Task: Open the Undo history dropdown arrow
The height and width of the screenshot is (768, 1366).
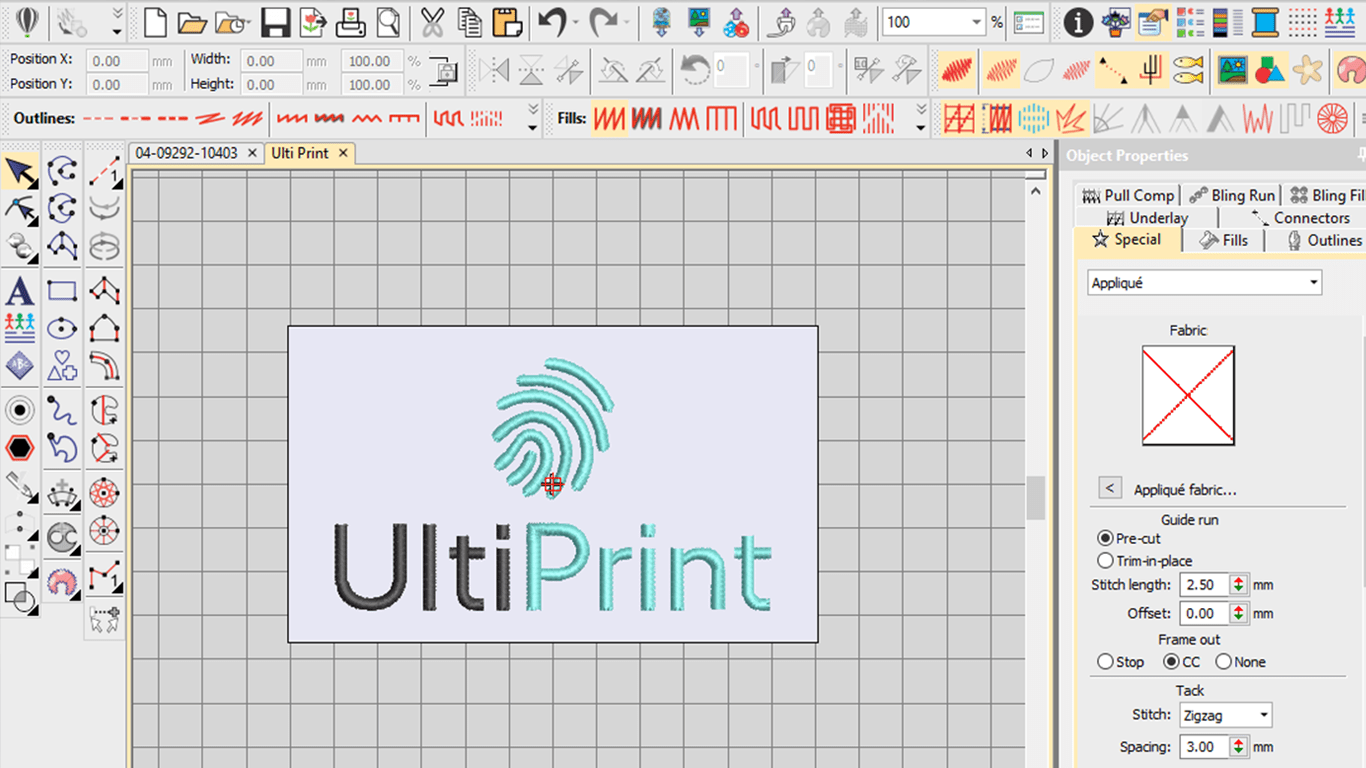Action: 576,22
